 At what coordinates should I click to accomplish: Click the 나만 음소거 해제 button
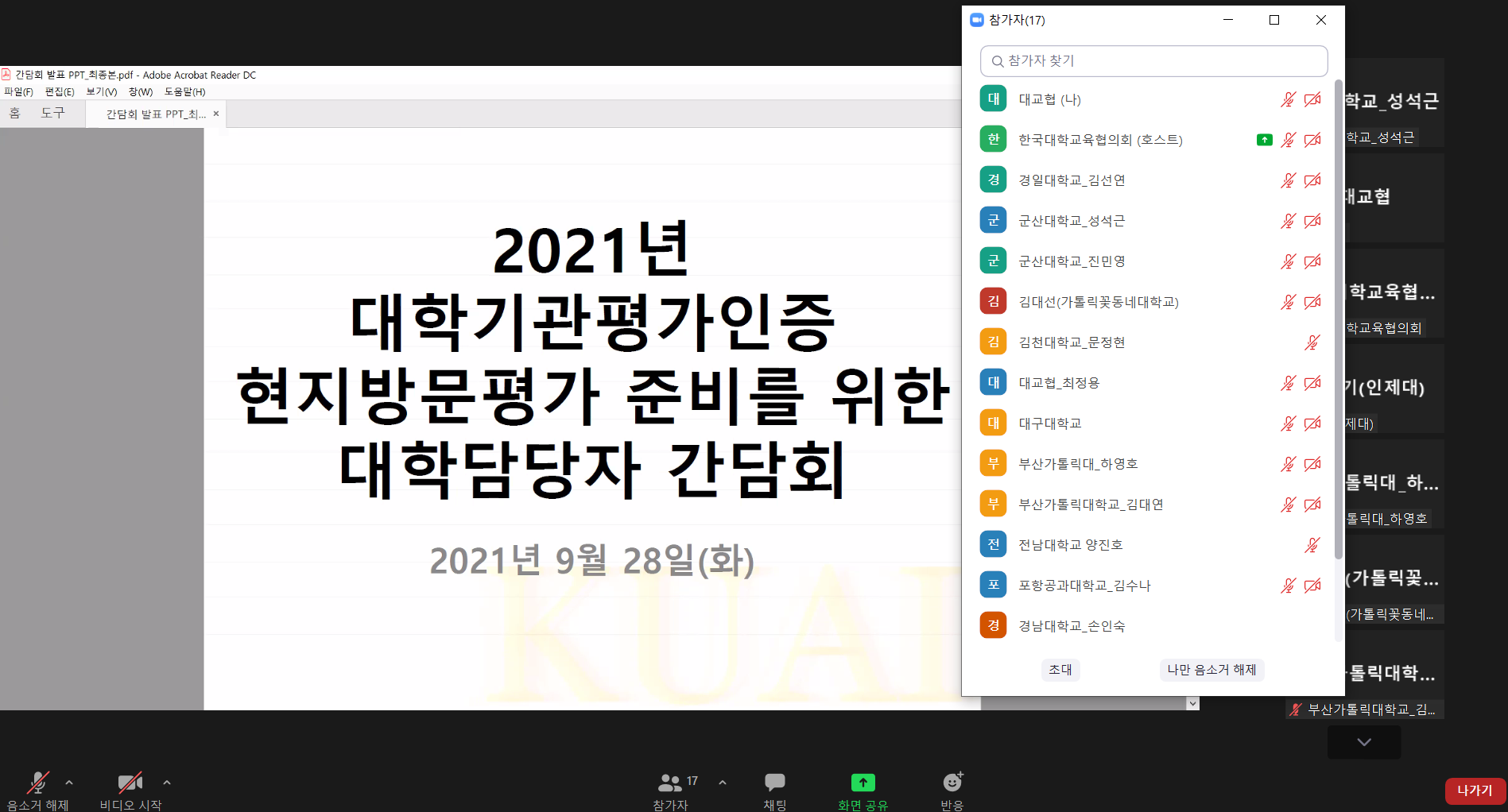1211,670
